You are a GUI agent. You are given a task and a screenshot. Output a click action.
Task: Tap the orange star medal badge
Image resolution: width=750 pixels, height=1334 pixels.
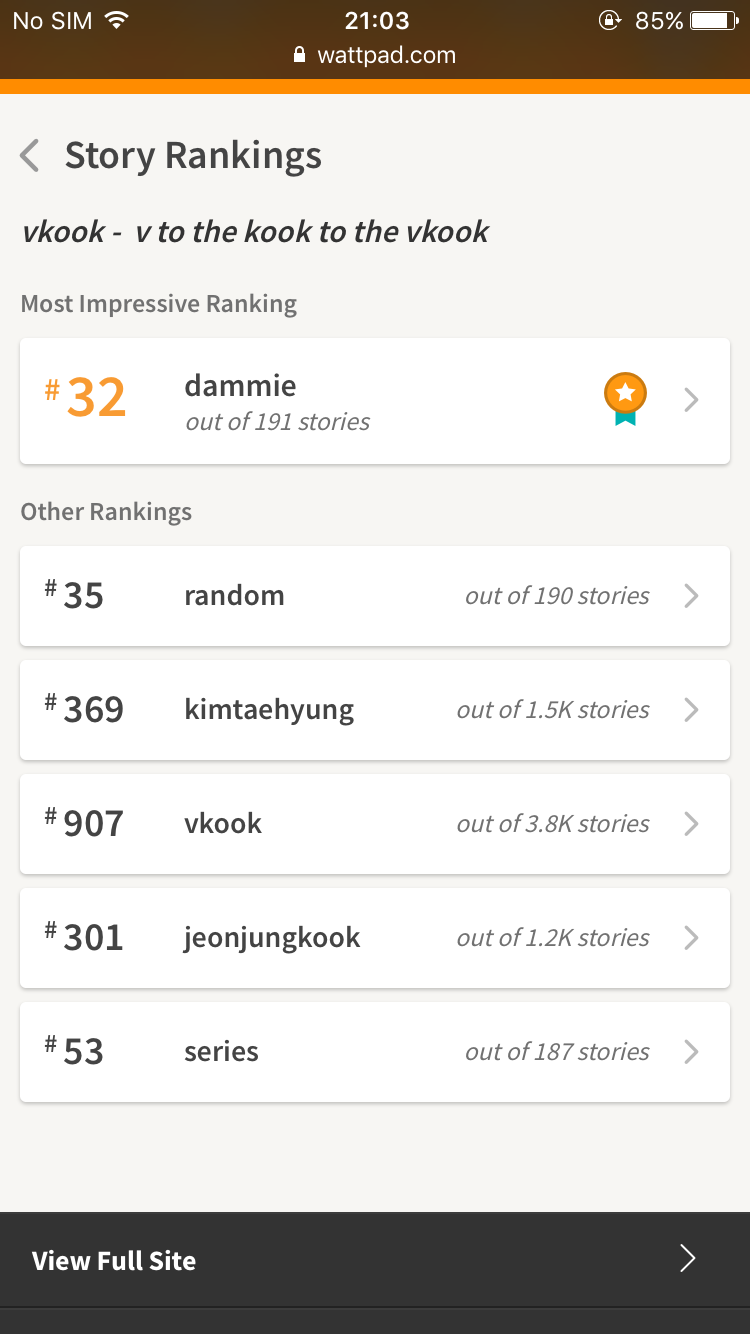click(625, 397)
